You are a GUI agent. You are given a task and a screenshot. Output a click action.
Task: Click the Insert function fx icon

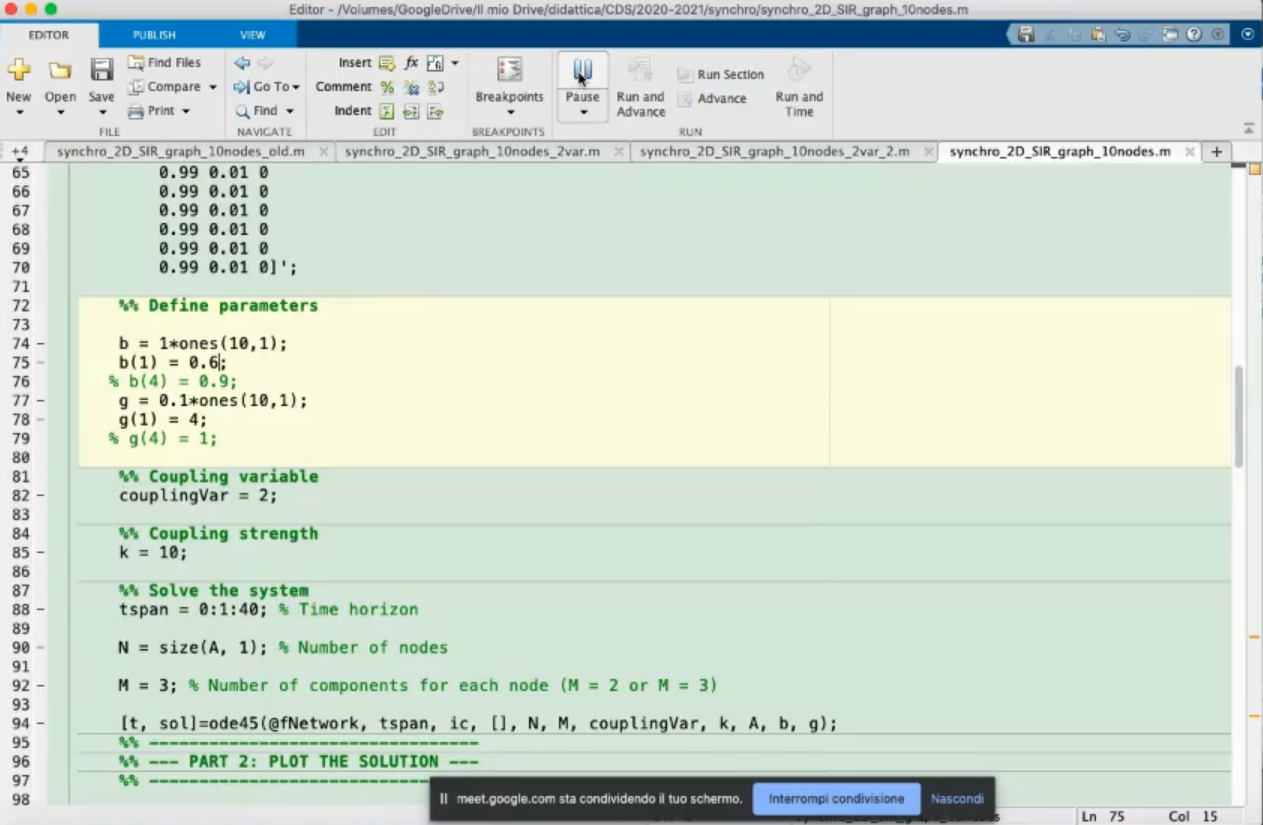[x=411, y=63]
